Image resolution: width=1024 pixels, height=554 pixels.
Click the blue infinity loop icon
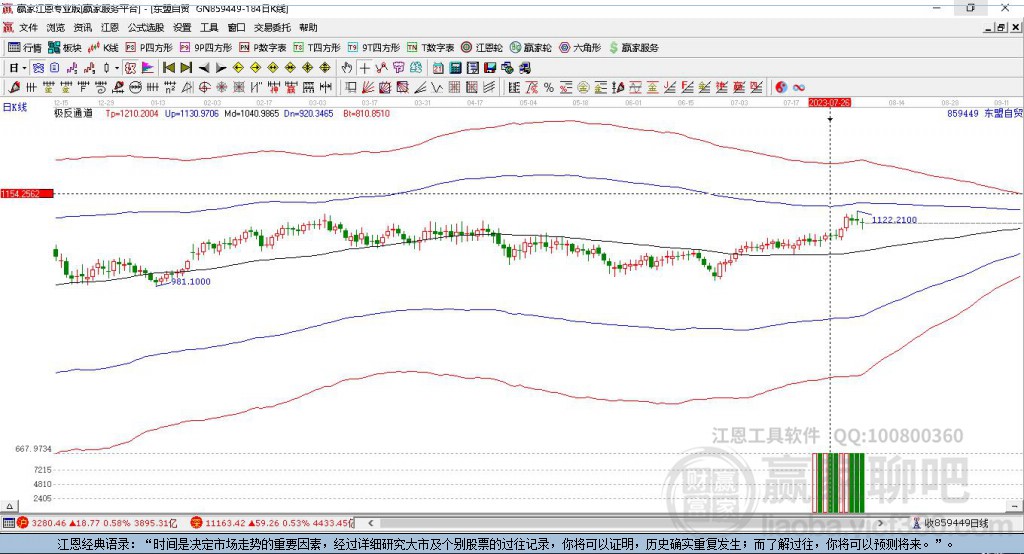(x=799, y=87)
